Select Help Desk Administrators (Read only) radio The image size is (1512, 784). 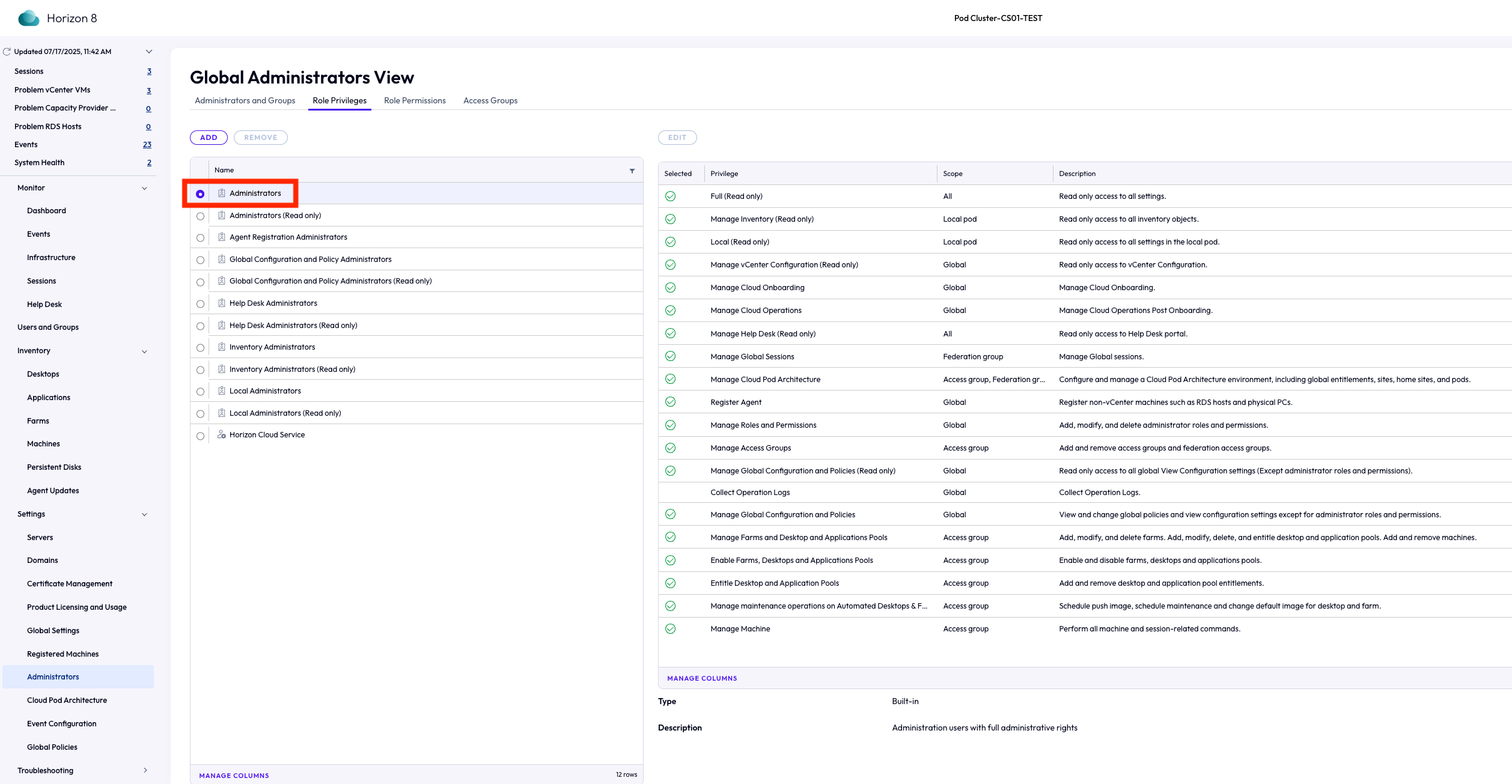pyautogui.click(x=200, y=326)
